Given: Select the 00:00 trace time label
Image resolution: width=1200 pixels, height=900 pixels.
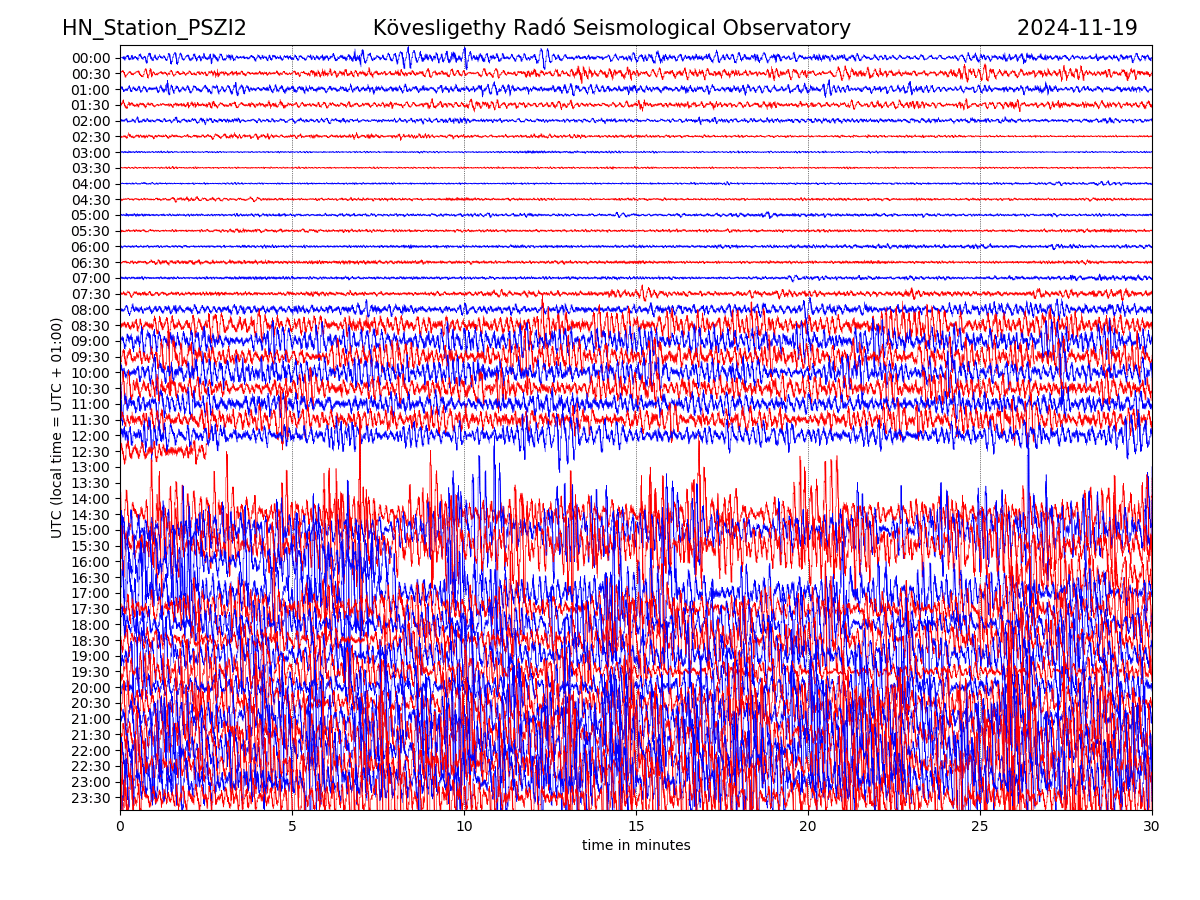Looking at the screenshot, I should tap(91, 58).
